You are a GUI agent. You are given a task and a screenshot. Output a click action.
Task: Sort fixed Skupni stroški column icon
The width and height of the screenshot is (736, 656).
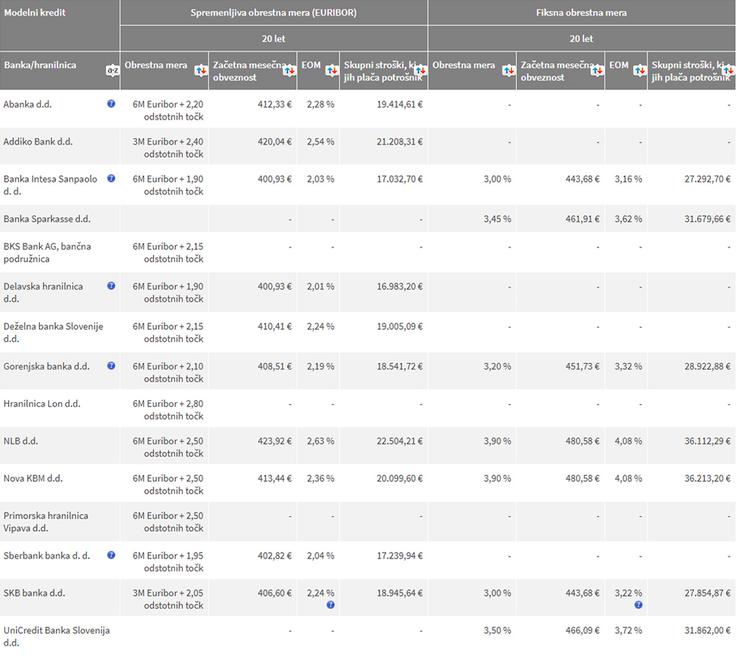pos(728,71)
